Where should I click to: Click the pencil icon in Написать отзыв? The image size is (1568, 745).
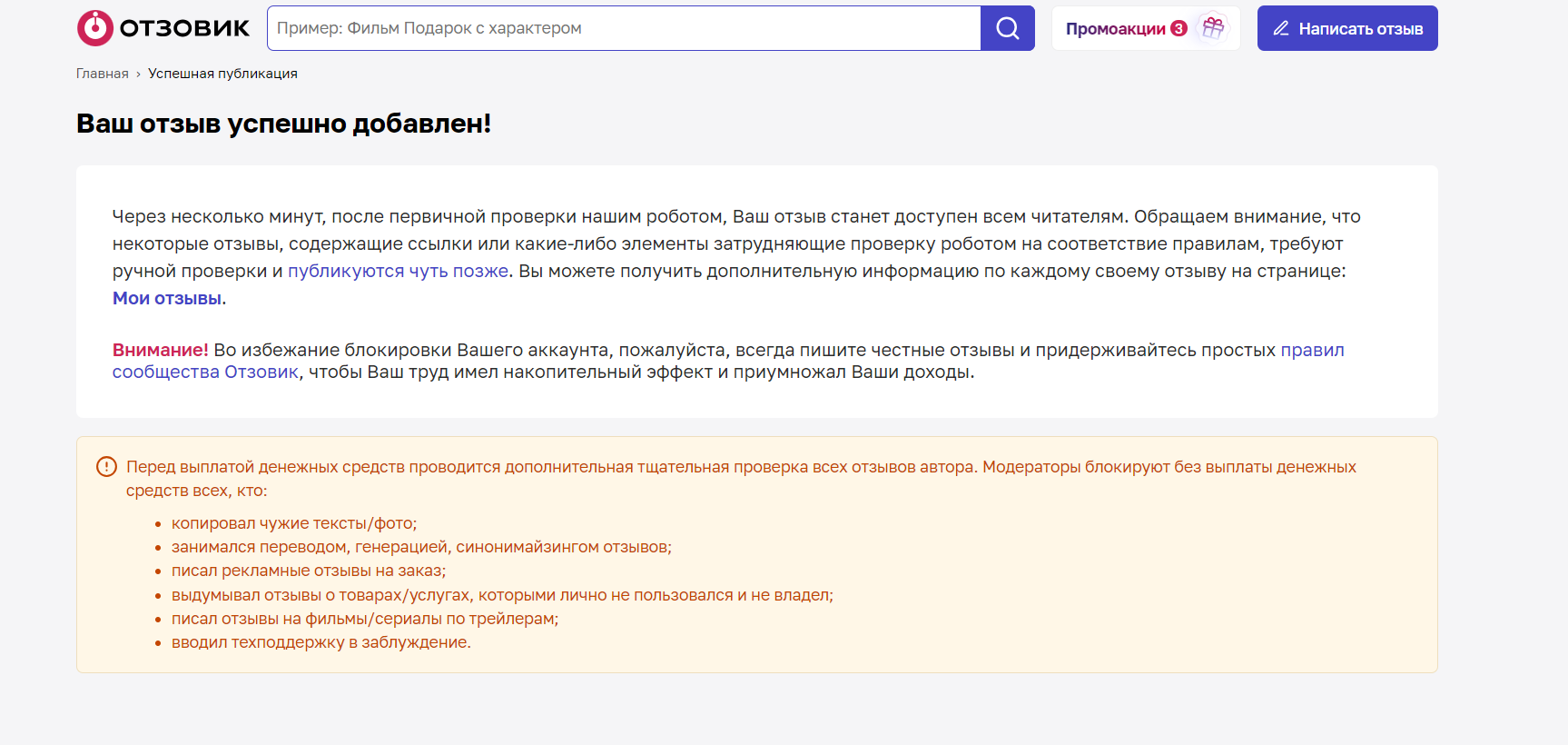[x=1281, y=28]
